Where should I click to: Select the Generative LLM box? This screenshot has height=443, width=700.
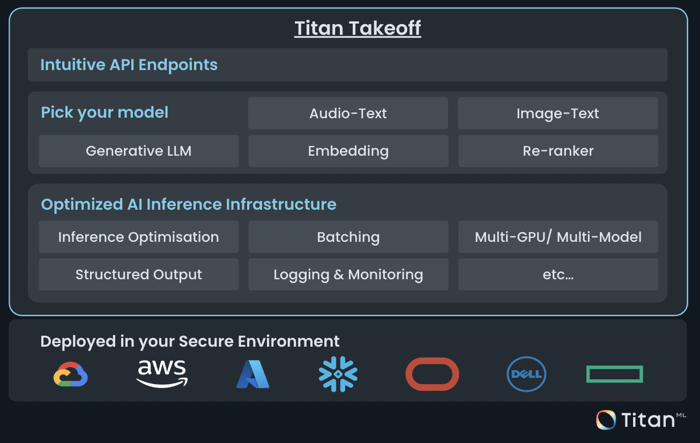139,151
